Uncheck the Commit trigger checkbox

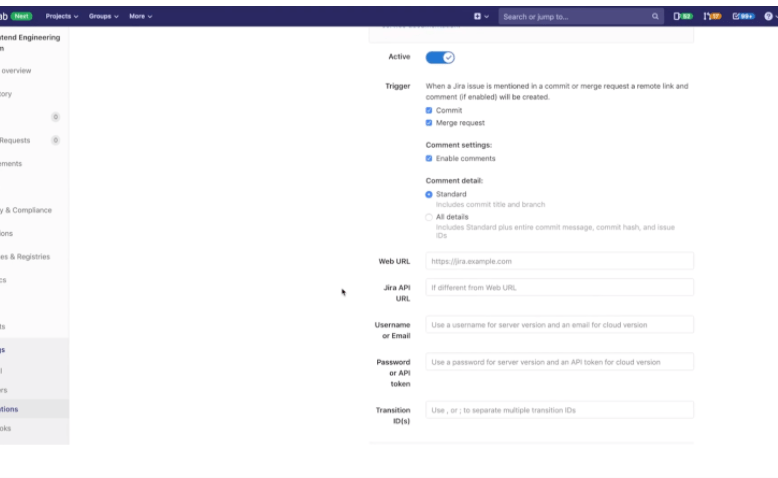tap(429, 110)
